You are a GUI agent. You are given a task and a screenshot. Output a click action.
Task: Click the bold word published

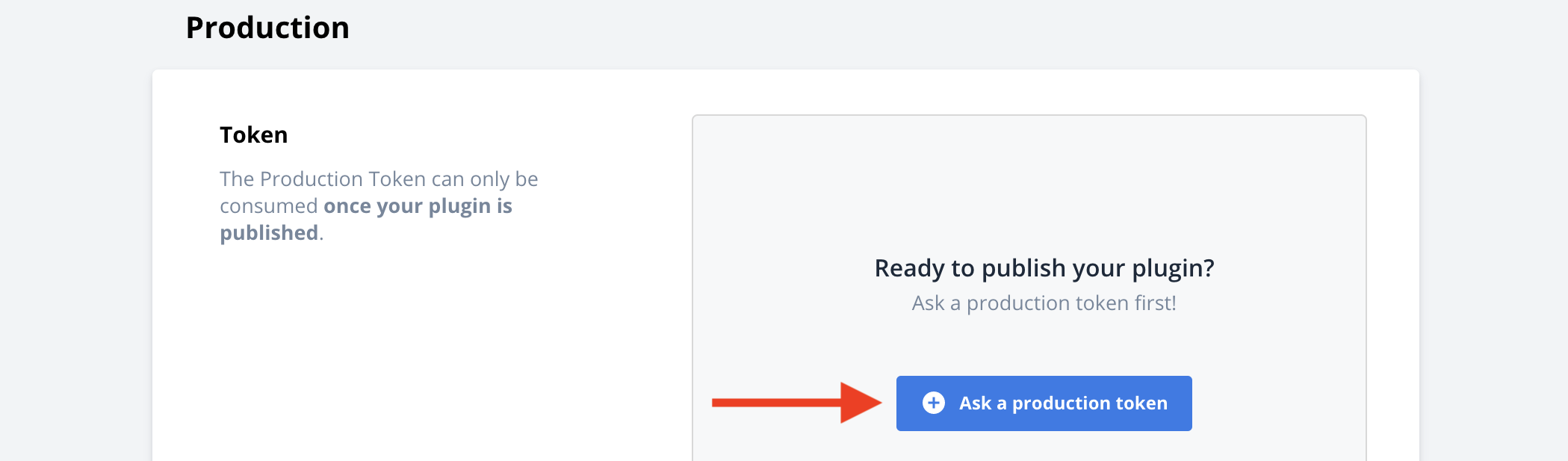[269, 233]
